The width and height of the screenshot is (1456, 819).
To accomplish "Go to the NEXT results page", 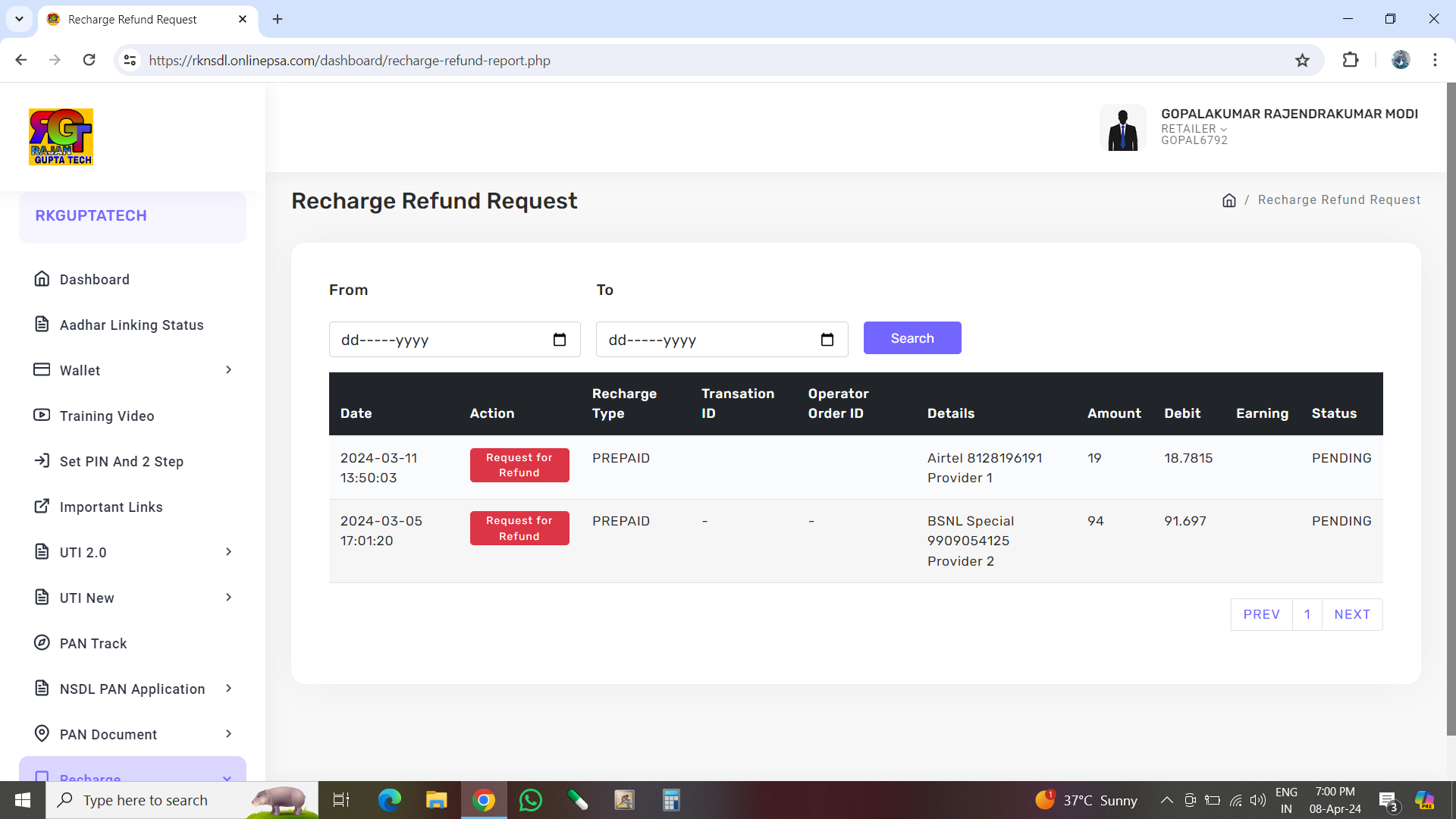I will click(1351, 614).
